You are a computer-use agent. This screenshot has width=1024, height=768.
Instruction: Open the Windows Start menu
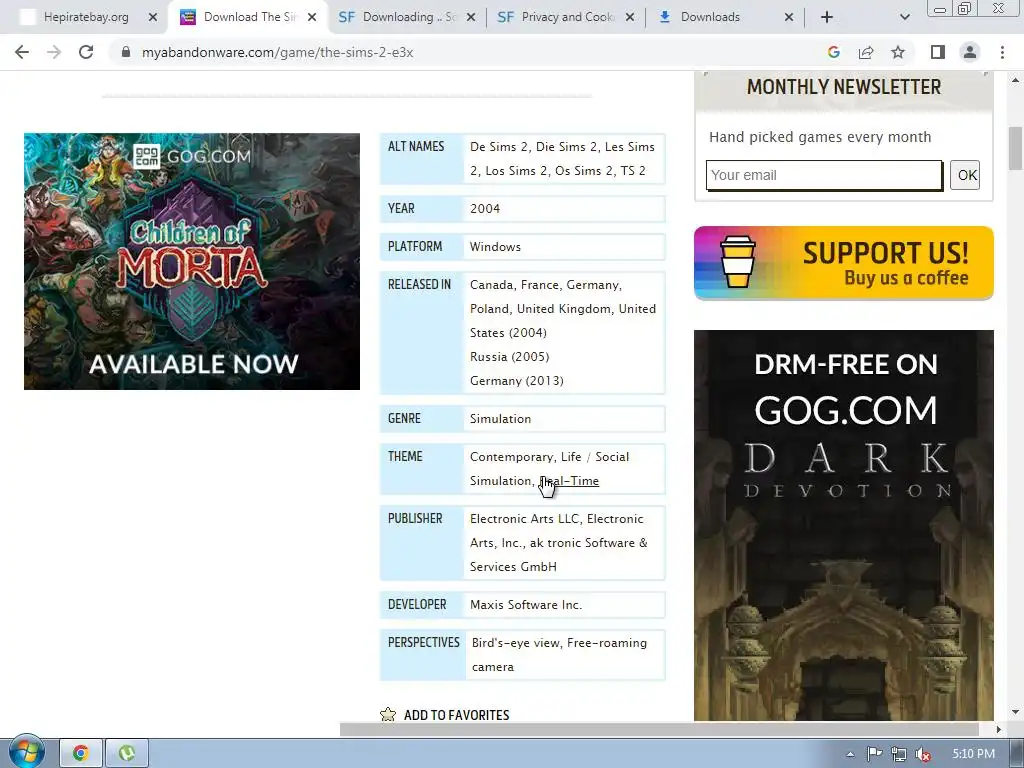click(26, 752)
